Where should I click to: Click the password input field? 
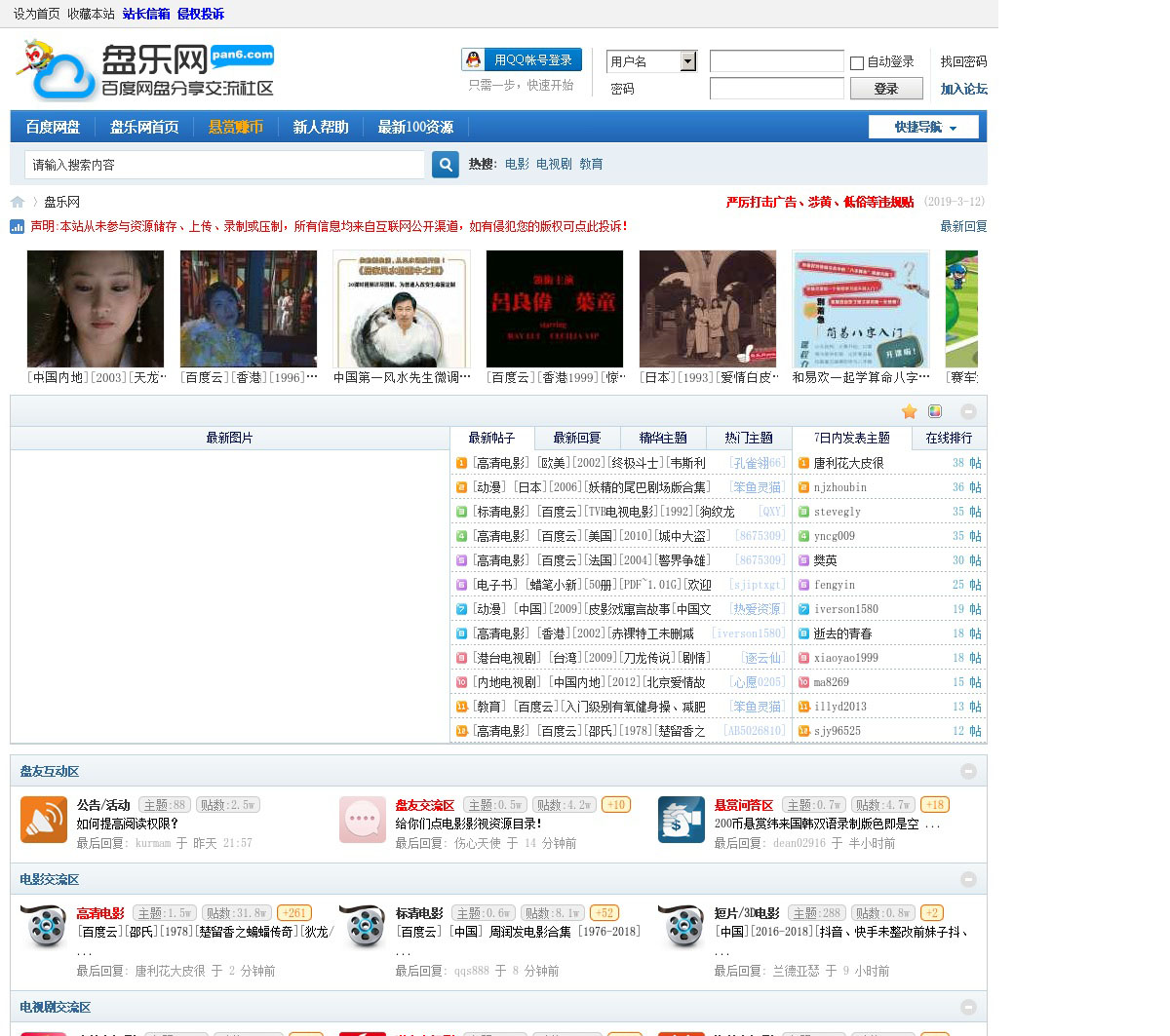click(776, 89)
